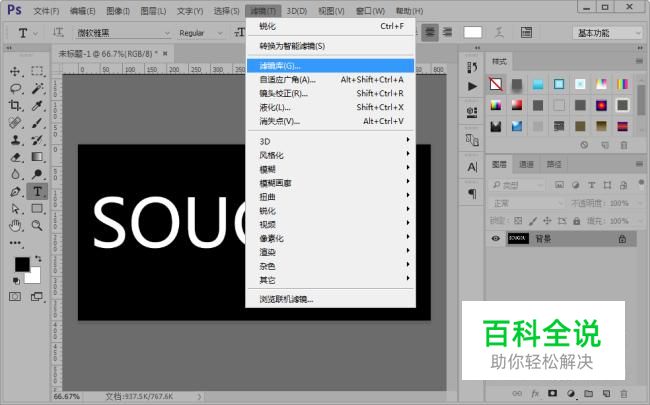Open the Regular font style dropdown
Image resolution: width=650 pixels, height=405 pixels.
(x=201, y=33)
